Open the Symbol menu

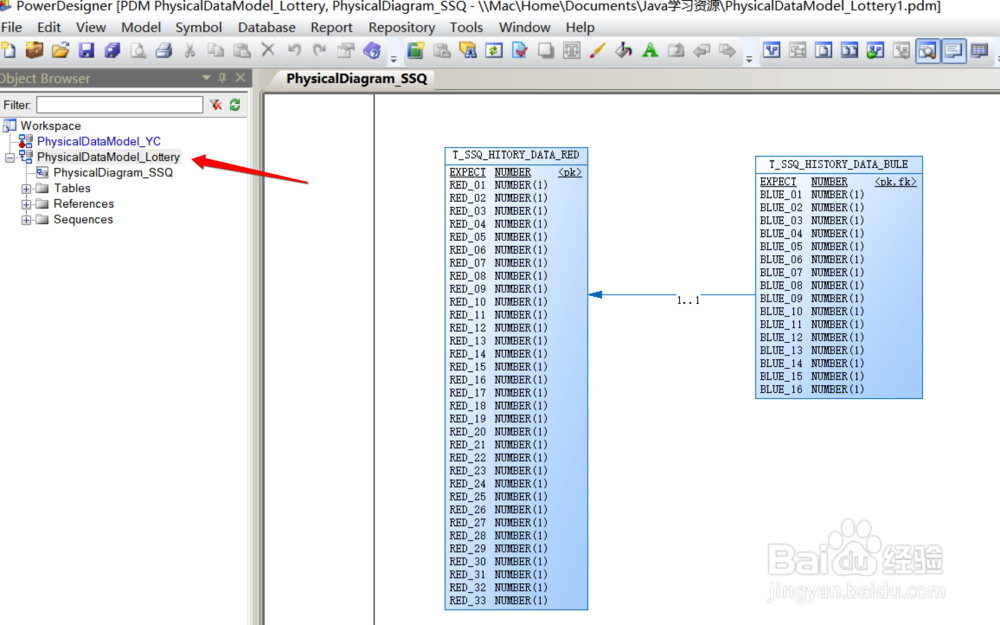click(x=198, y=27)
